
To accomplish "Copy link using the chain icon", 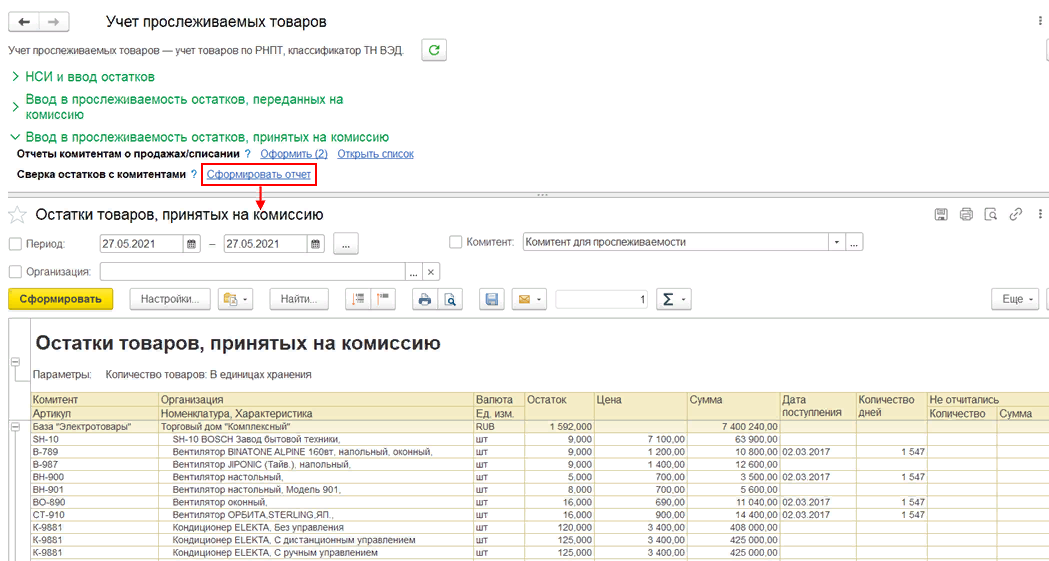I will [x=1016, y=214].
